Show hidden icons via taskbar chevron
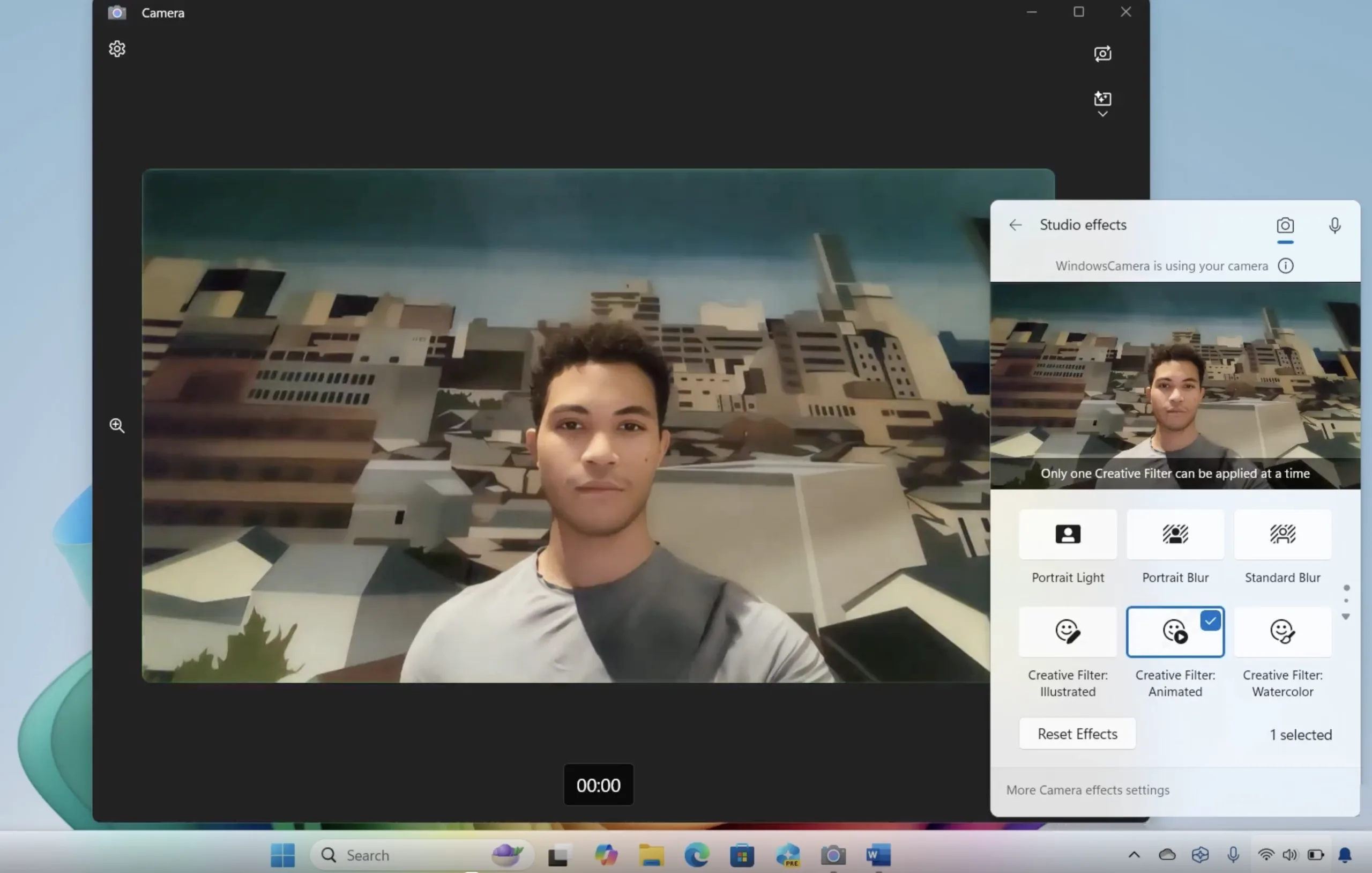The image size is (1372, 873). tap(1134, 854)
